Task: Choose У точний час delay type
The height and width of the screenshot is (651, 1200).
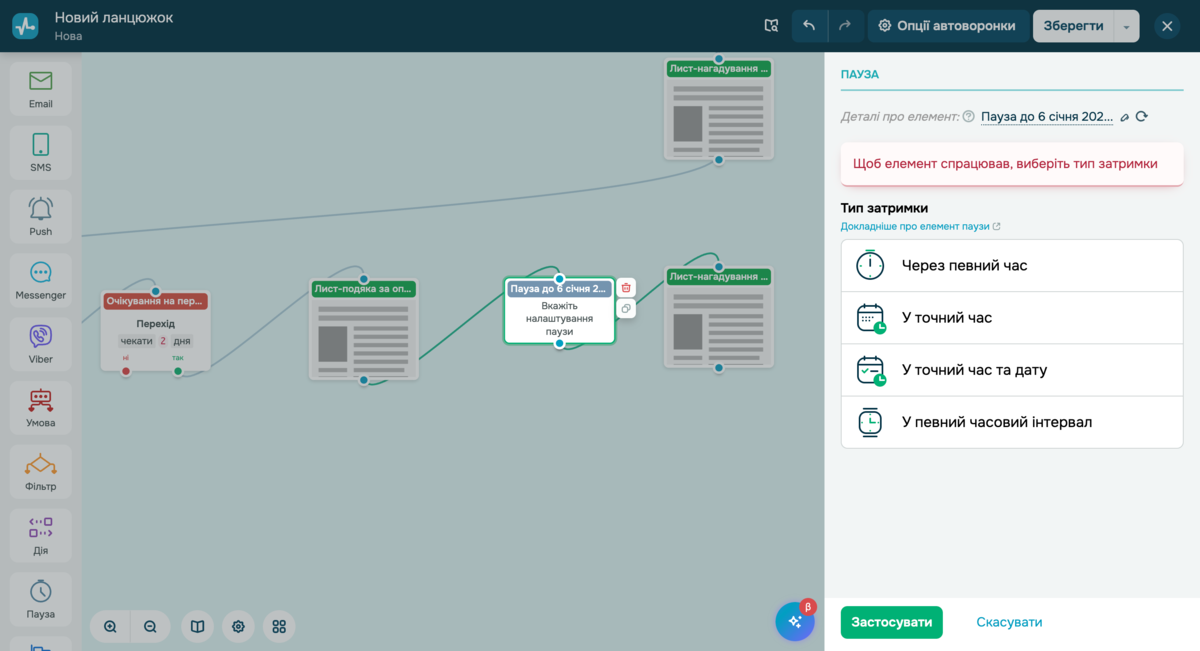Action: (x=1012, y=318)
